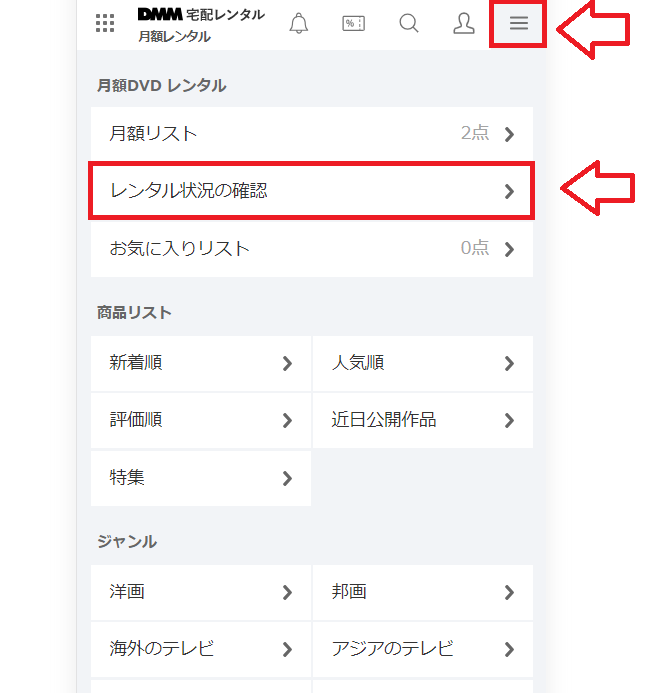Open search magnifier icon
The height and width of the screenshot is (693, 657).
point(409,23)
